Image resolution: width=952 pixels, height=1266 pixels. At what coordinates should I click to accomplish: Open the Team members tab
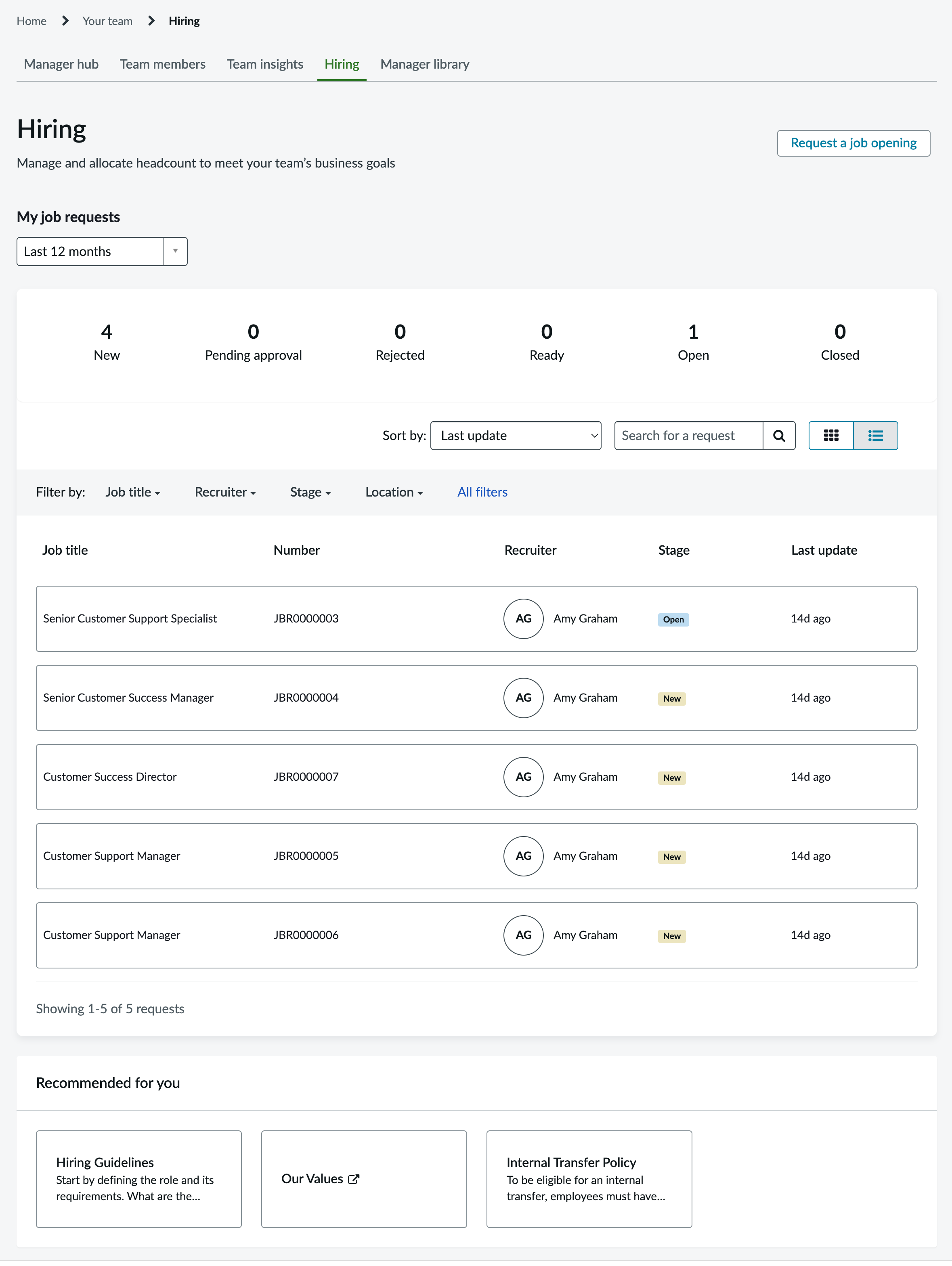point(163,64)
